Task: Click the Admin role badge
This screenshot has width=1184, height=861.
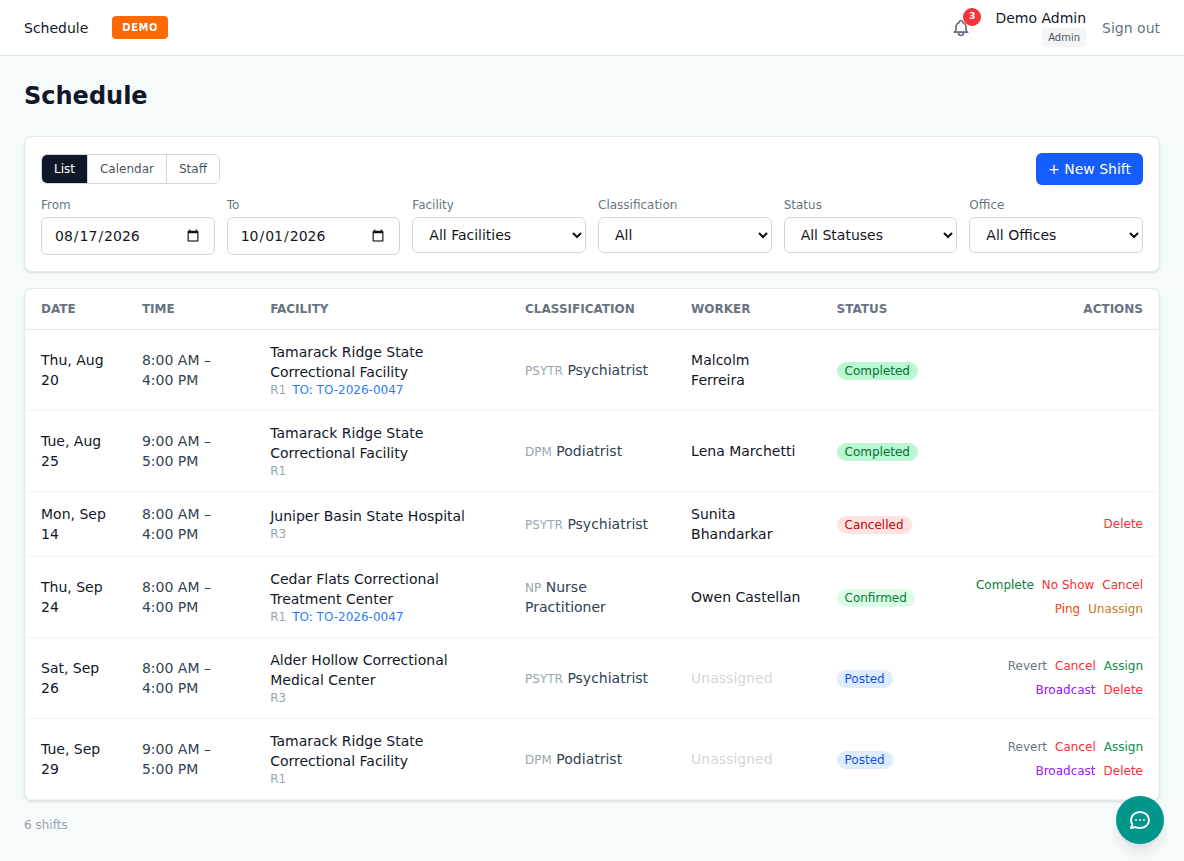Action: click(1064, 37)
